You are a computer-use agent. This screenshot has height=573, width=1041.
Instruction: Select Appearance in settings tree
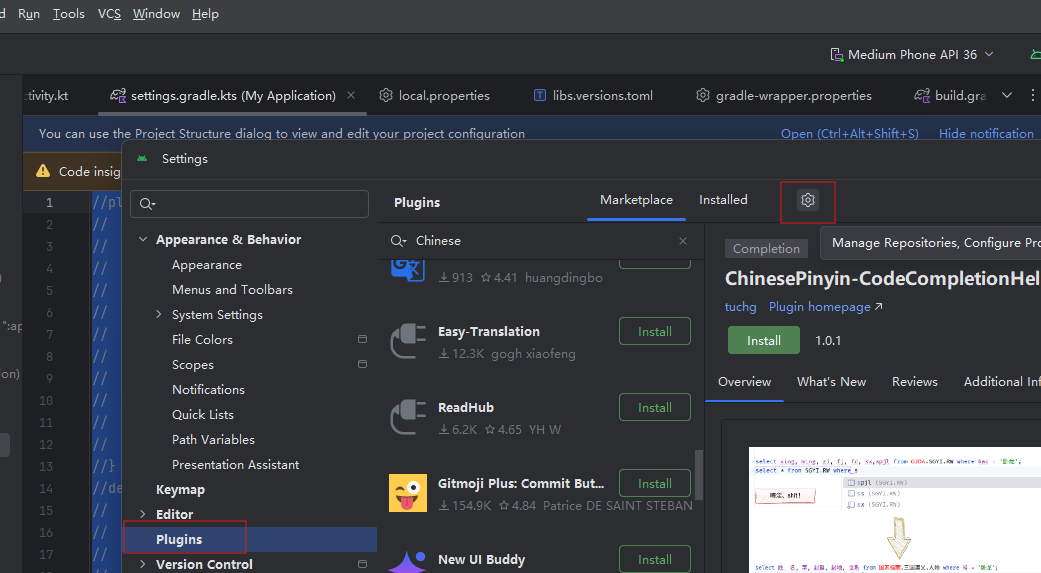pyautogui.click(x=206, y=265)
